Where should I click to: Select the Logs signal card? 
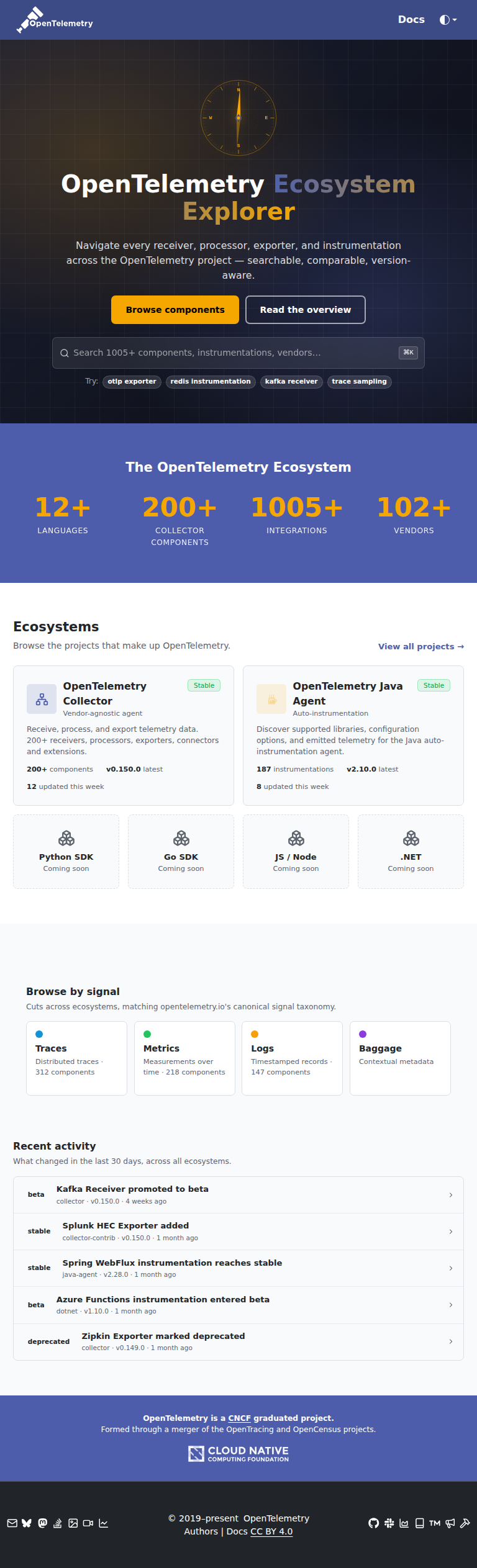292,1058
